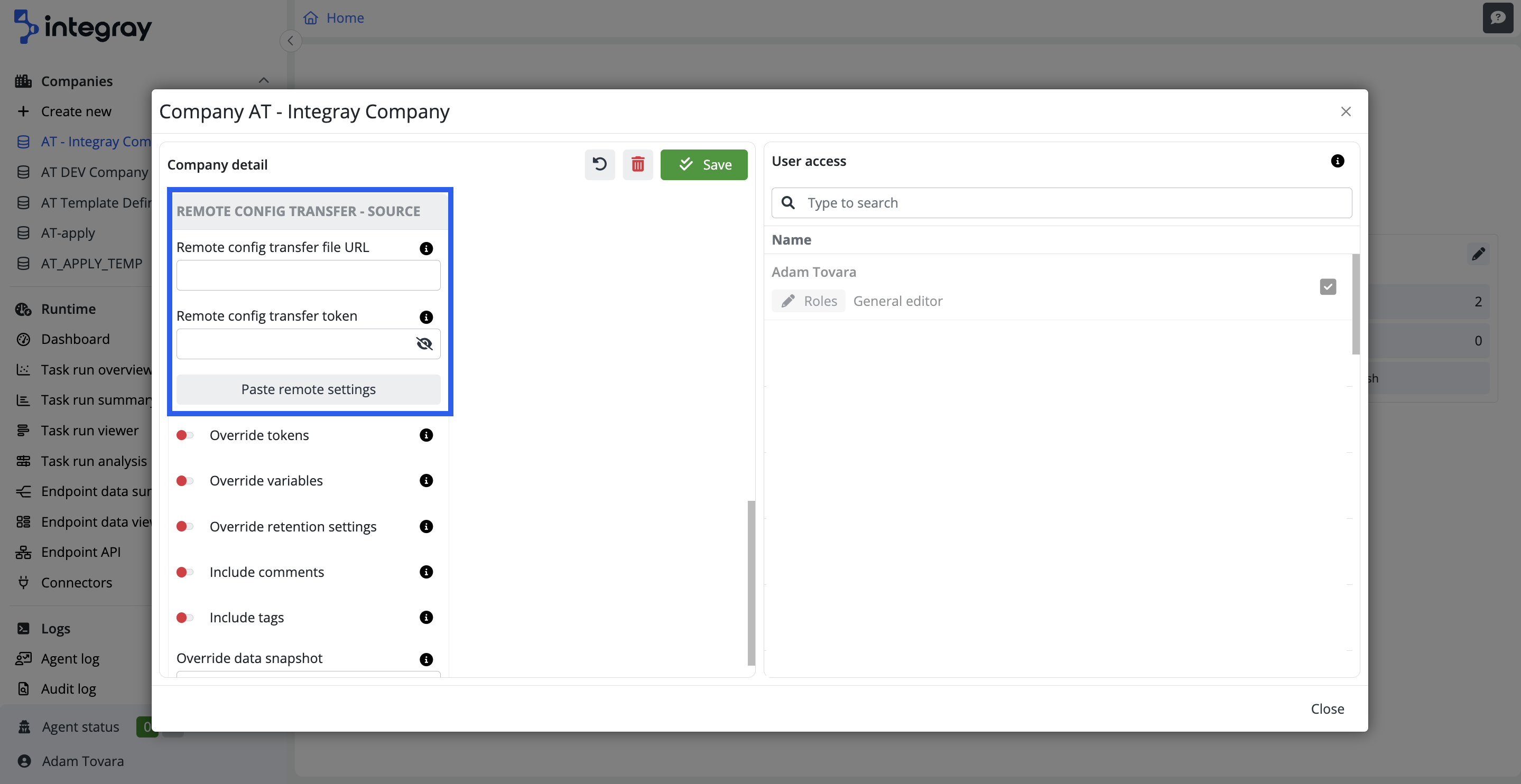The width and height of the screenshot is (1521, 784).
Task: Collapse sidebar using the arrow button
Action: point(290,41)
